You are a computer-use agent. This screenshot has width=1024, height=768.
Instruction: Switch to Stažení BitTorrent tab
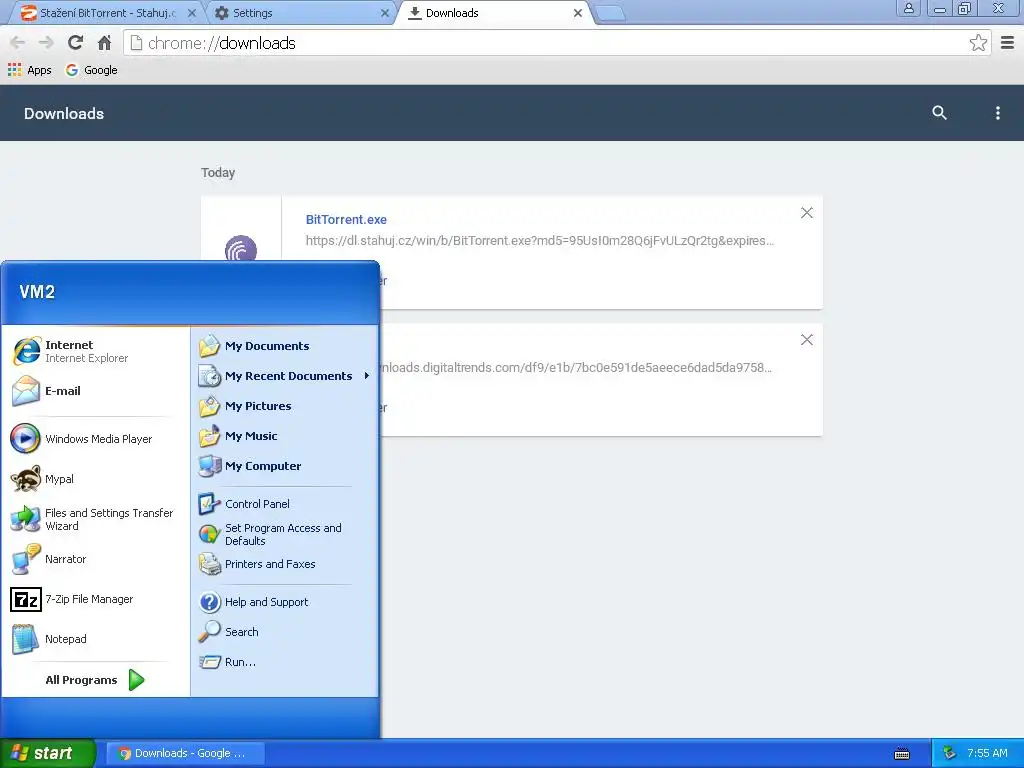(x=106, y=13)
